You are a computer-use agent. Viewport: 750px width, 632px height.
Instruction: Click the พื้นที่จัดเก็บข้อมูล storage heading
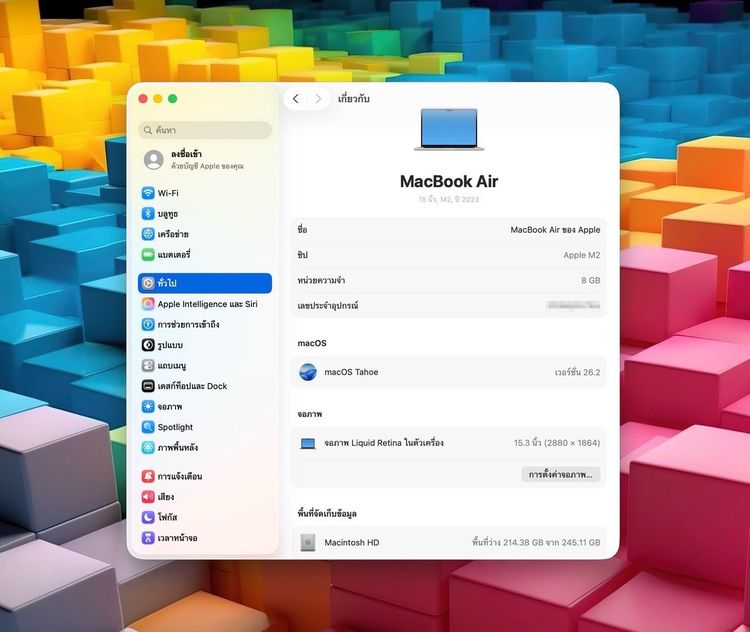pyautogui.click(x=327, y=514)
